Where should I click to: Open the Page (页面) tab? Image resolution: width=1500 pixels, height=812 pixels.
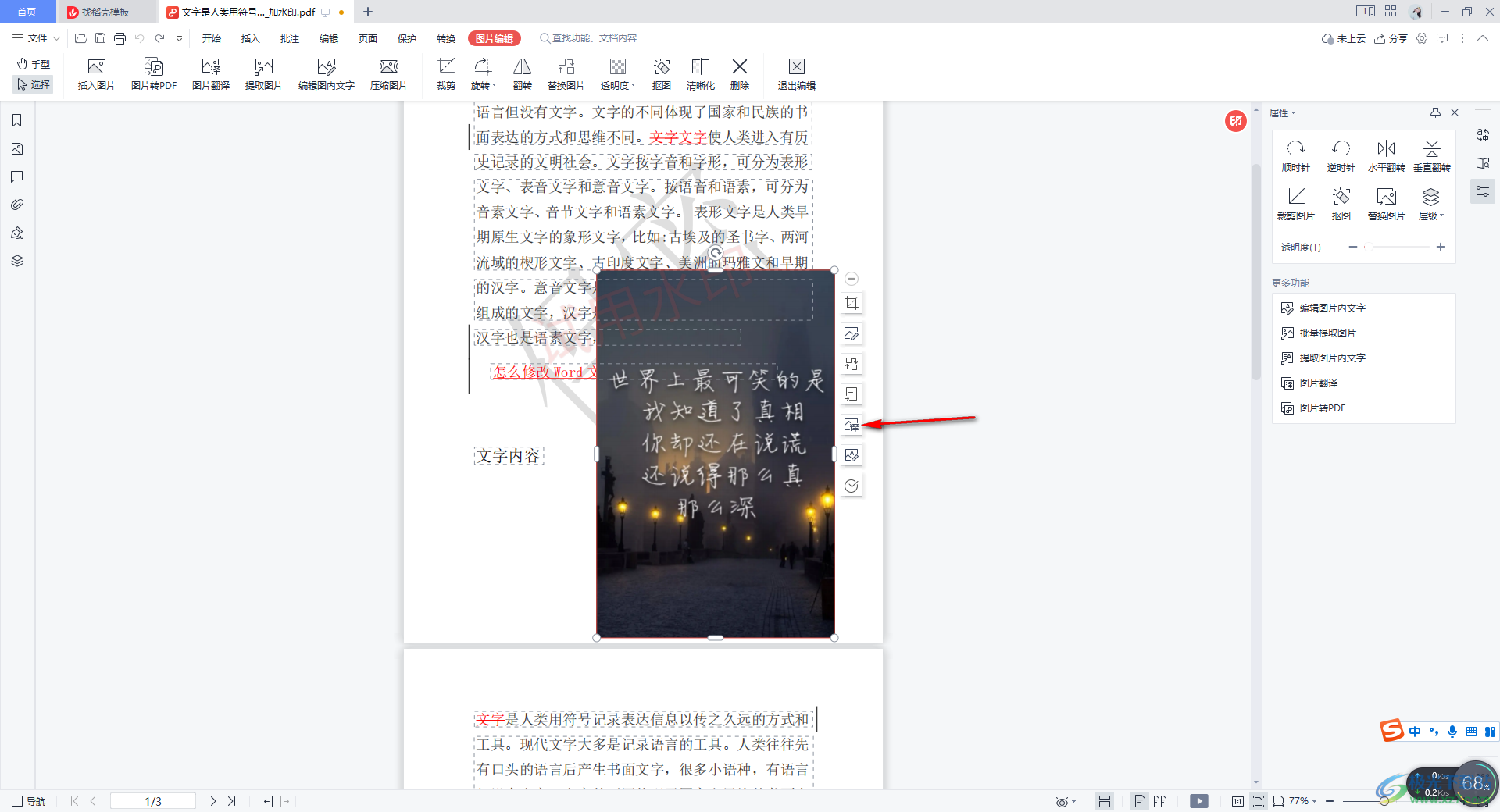coord(368,38)
